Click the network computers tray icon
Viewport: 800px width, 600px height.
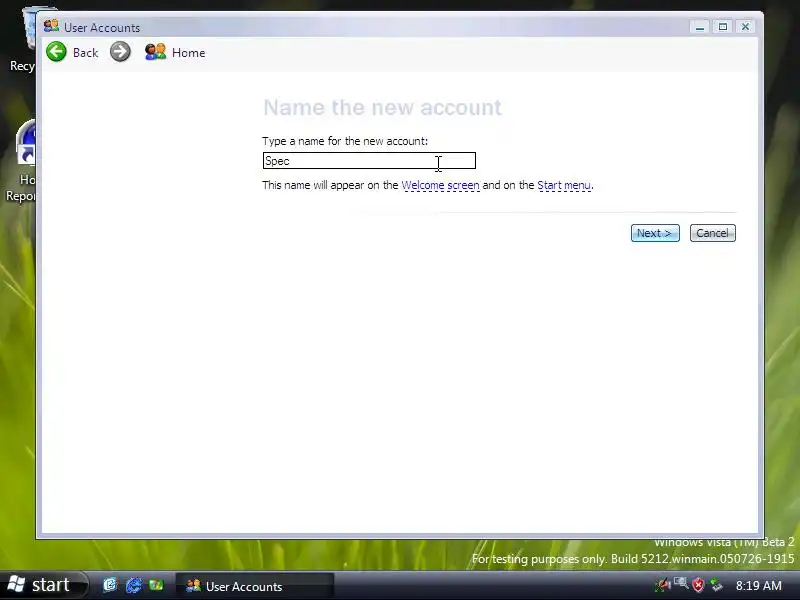point(681,584)
